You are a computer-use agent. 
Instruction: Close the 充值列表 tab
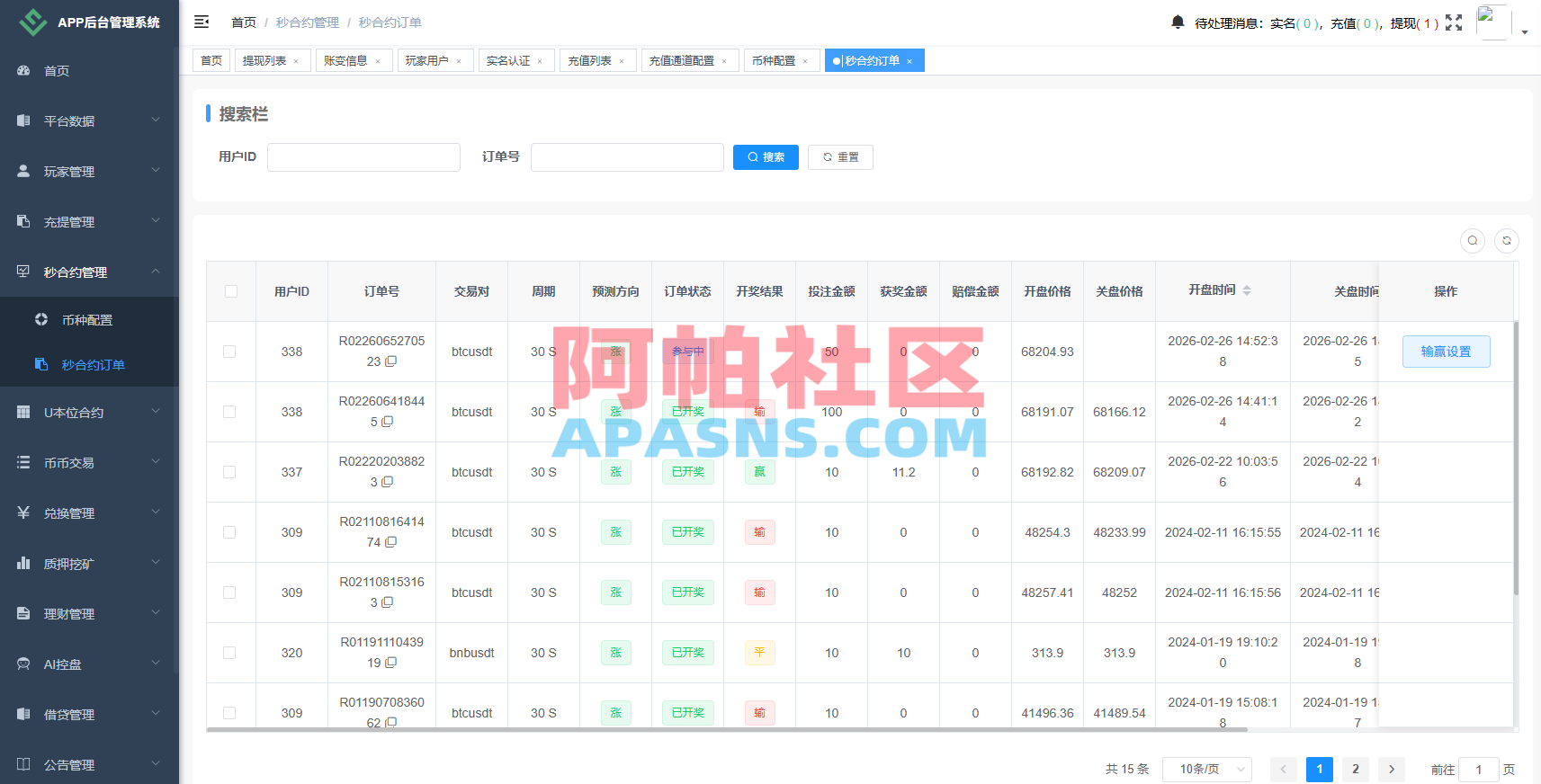(x=622, y=61)
